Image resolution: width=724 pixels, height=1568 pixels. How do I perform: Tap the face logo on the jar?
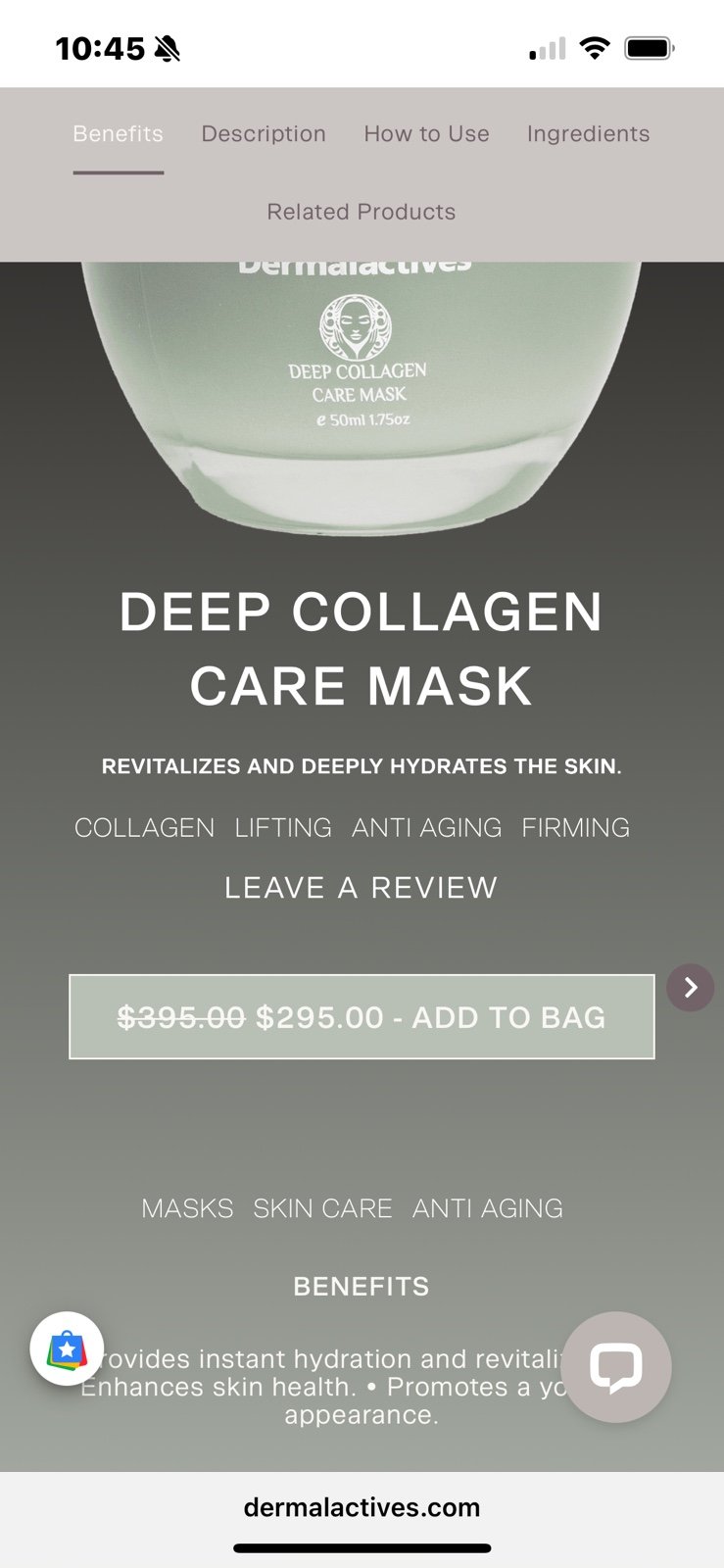356,328
